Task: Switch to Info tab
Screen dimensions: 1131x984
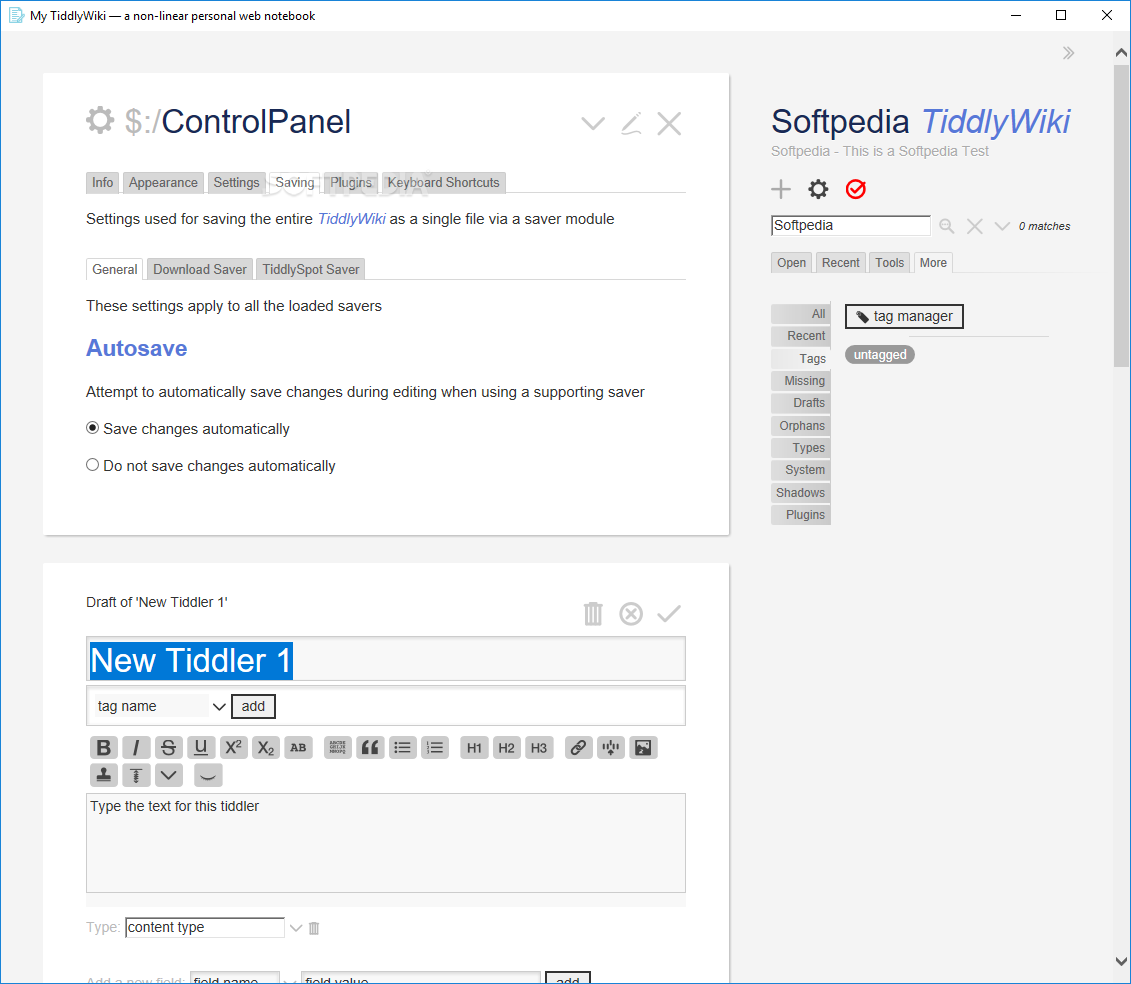Action: click(x=102, y=183)
